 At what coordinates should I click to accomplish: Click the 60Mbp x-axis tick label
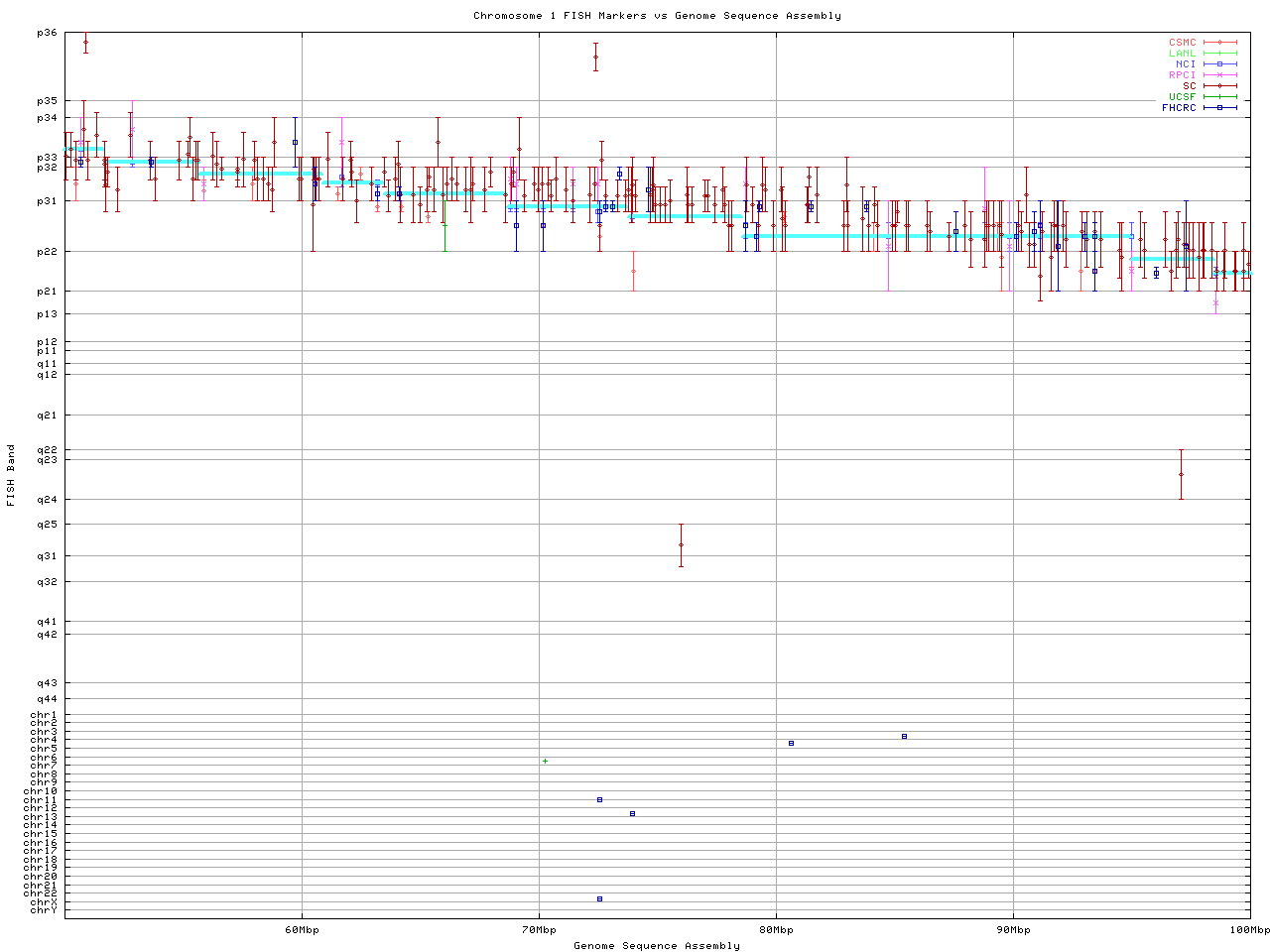[x=302, y=930]
